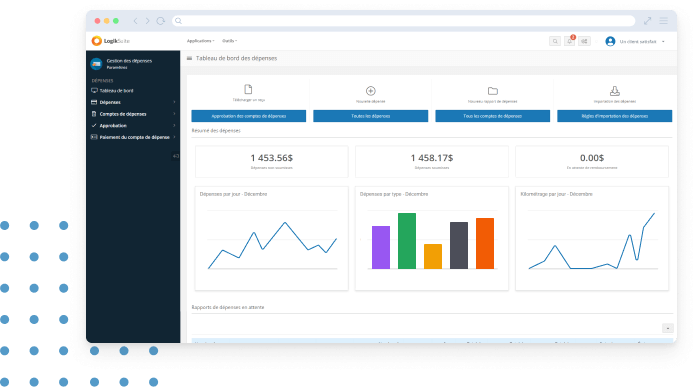The width and height of the screenshot is (697, 387).
Task: Click the Télécharger un reçu document icon
Action: [x=248, y=89]
